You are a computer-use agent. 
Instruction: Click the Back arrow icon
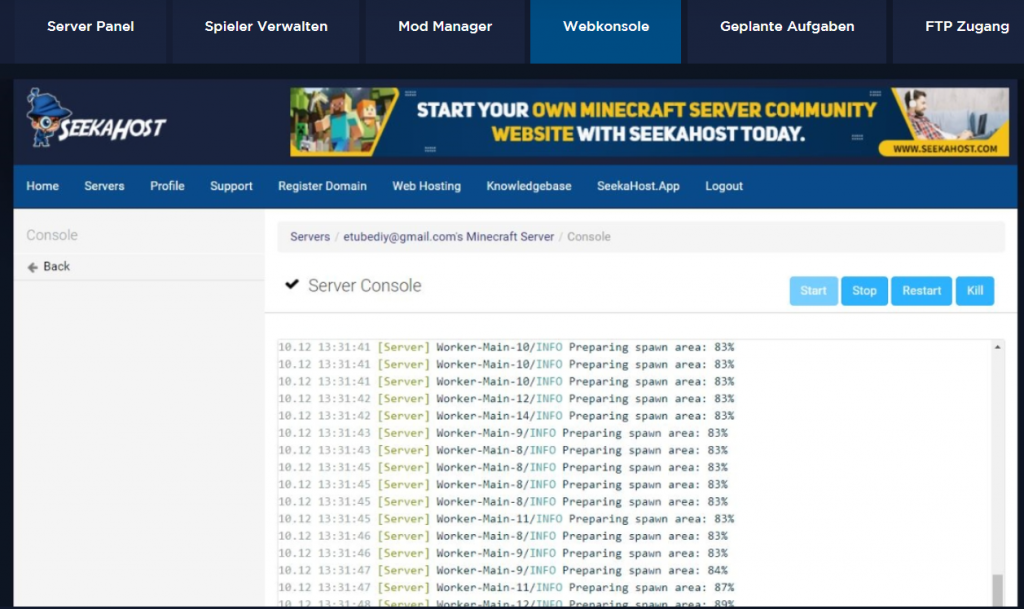(32, 267)
